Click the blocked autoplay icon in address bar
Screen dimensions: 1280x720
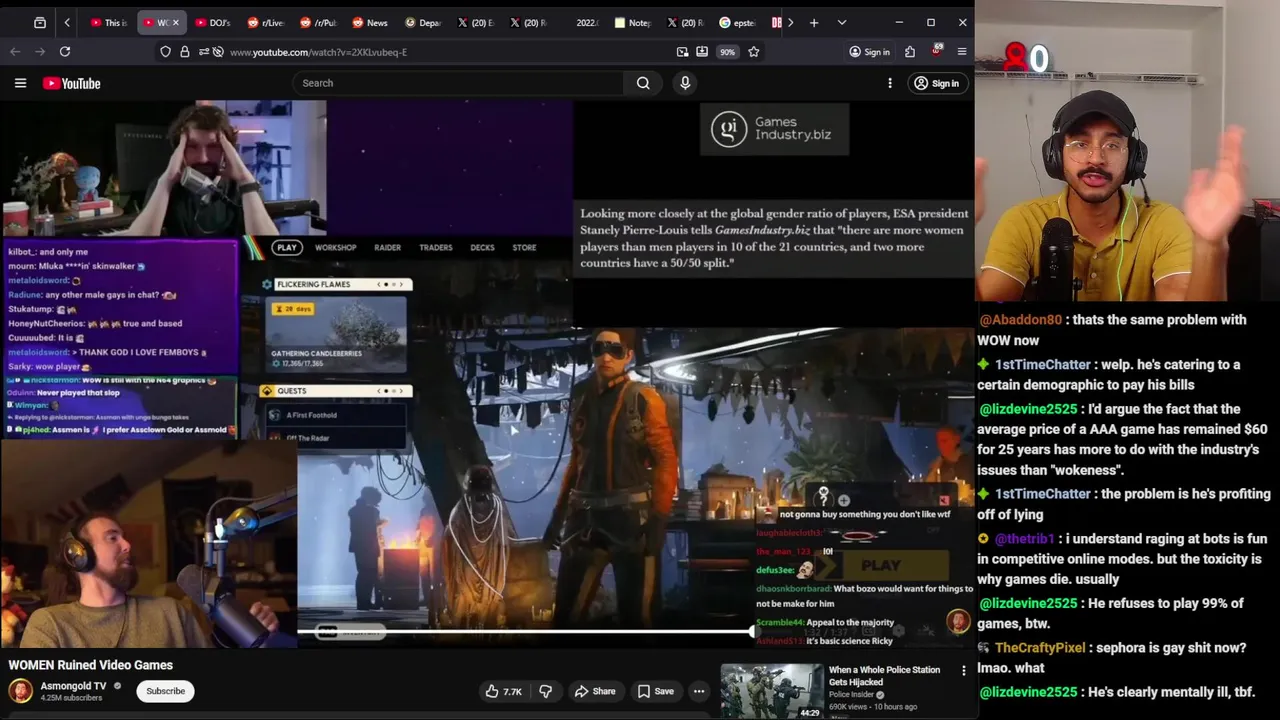[218, 52]
